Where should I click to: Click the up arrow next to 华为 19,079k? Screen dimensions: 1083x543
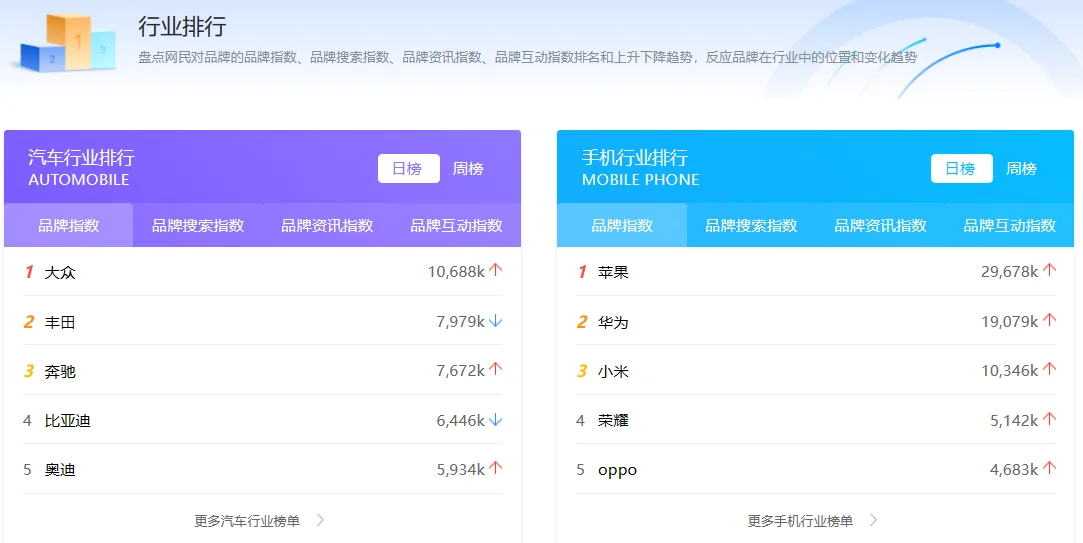(x=1049, y=321)
